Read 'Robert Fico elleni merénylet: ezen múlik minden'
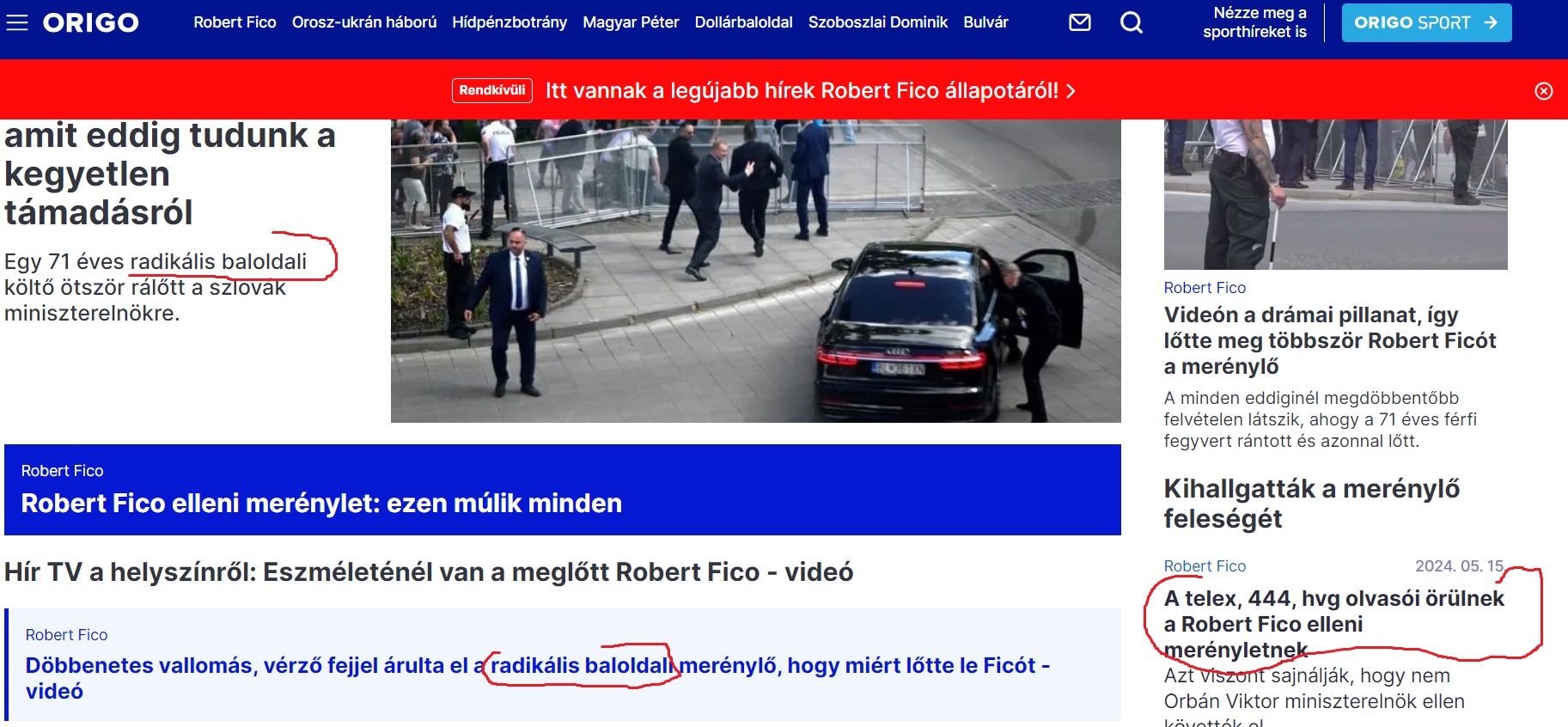 click(321, 503)
